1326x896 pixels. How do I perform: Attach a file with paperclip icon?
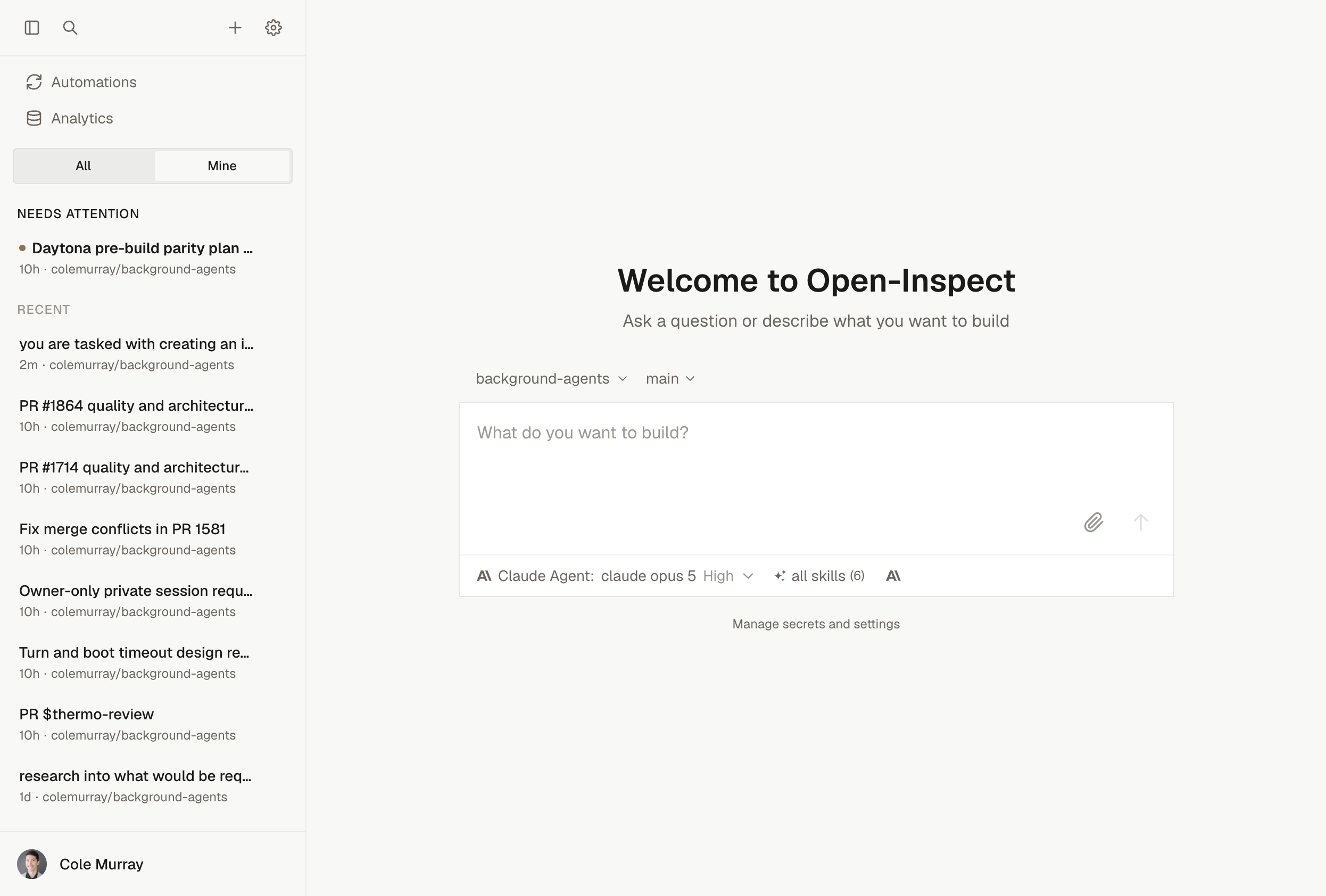pos(1093,522)
